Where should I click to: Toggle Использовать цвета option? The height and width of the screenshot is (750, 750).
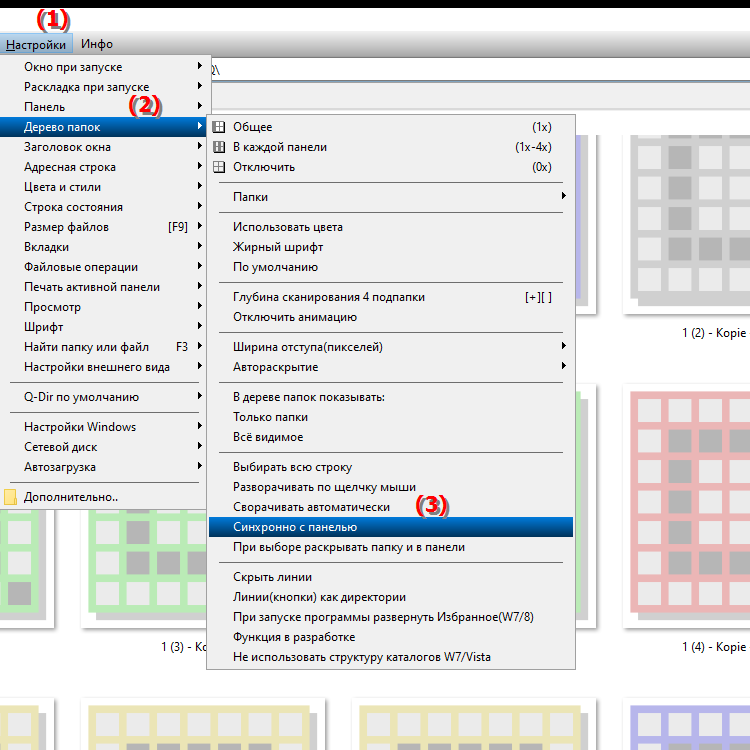[x=391, y=227]
